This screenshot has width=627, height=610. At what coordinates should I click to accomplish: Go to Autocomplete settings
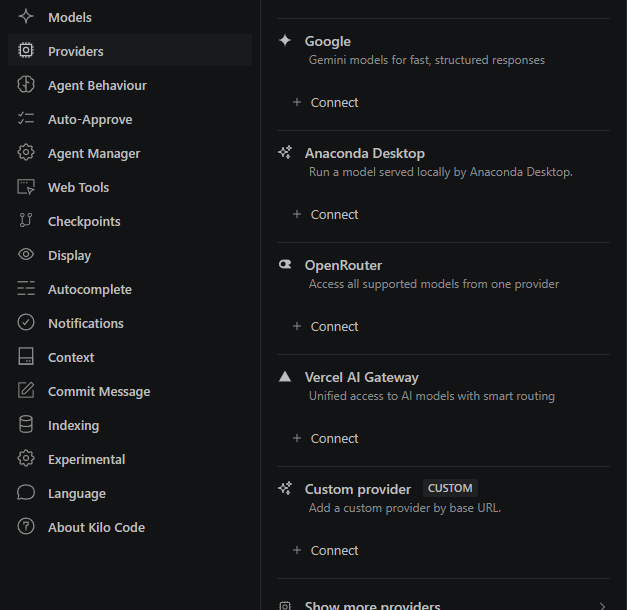point(130,289)
